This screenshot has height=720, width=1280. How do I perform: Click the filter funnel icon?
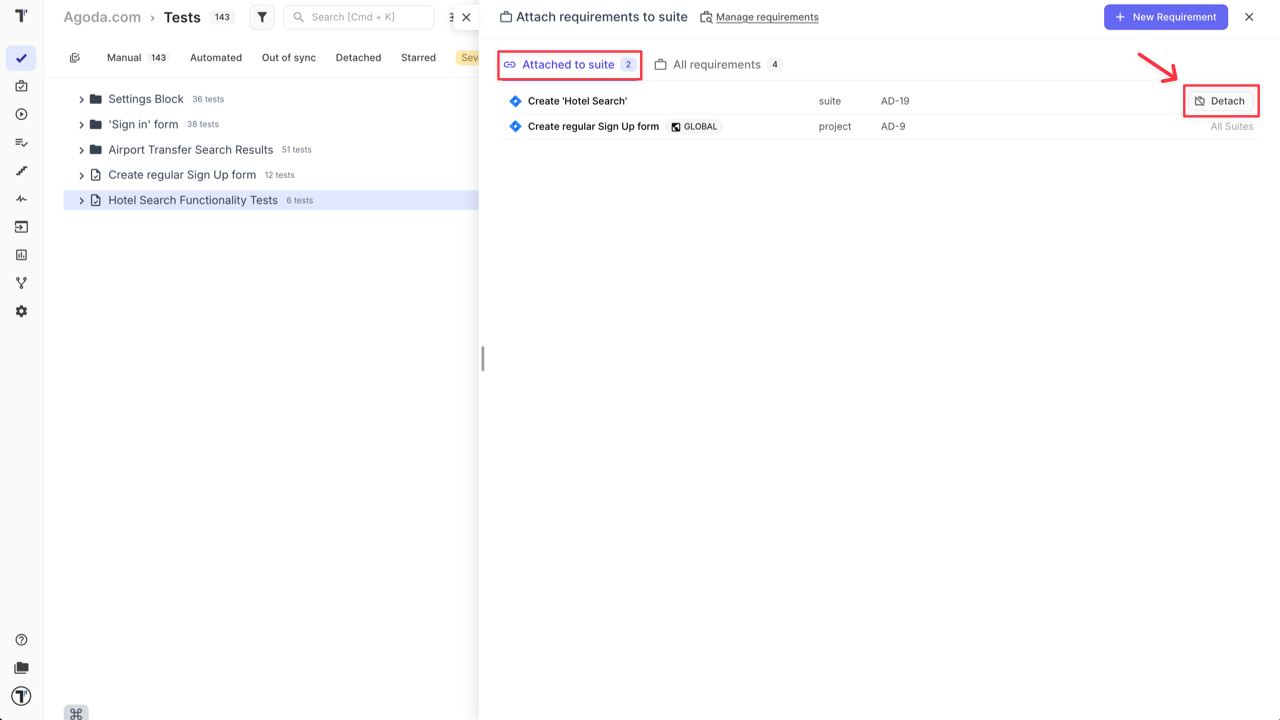point(262,17)
